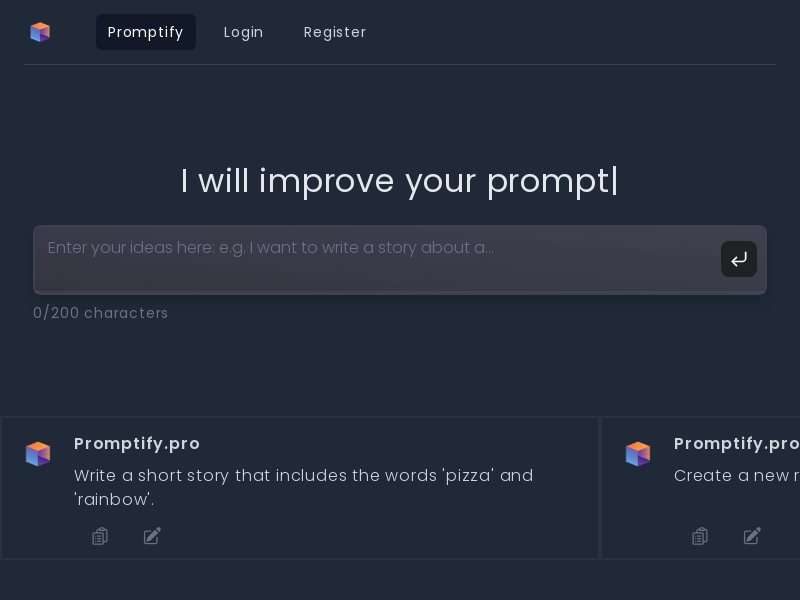Open the edit pencil on the second prompt card
Screen dimensions: 800x600
[752, 536]
